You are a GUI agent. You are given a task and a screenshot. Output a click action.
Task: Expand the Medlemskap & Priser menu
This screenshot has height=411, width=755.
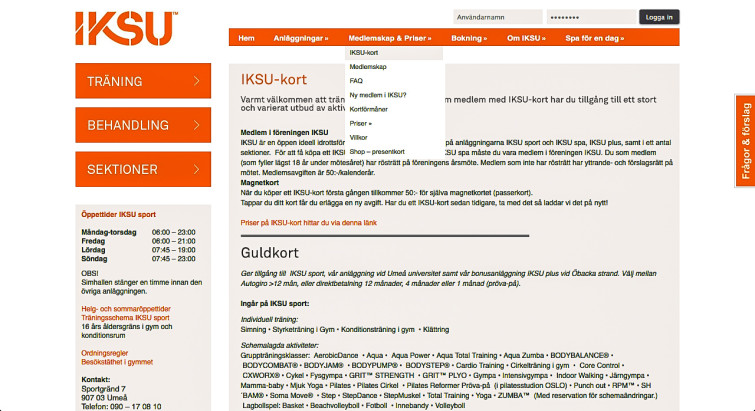(390, 38)
